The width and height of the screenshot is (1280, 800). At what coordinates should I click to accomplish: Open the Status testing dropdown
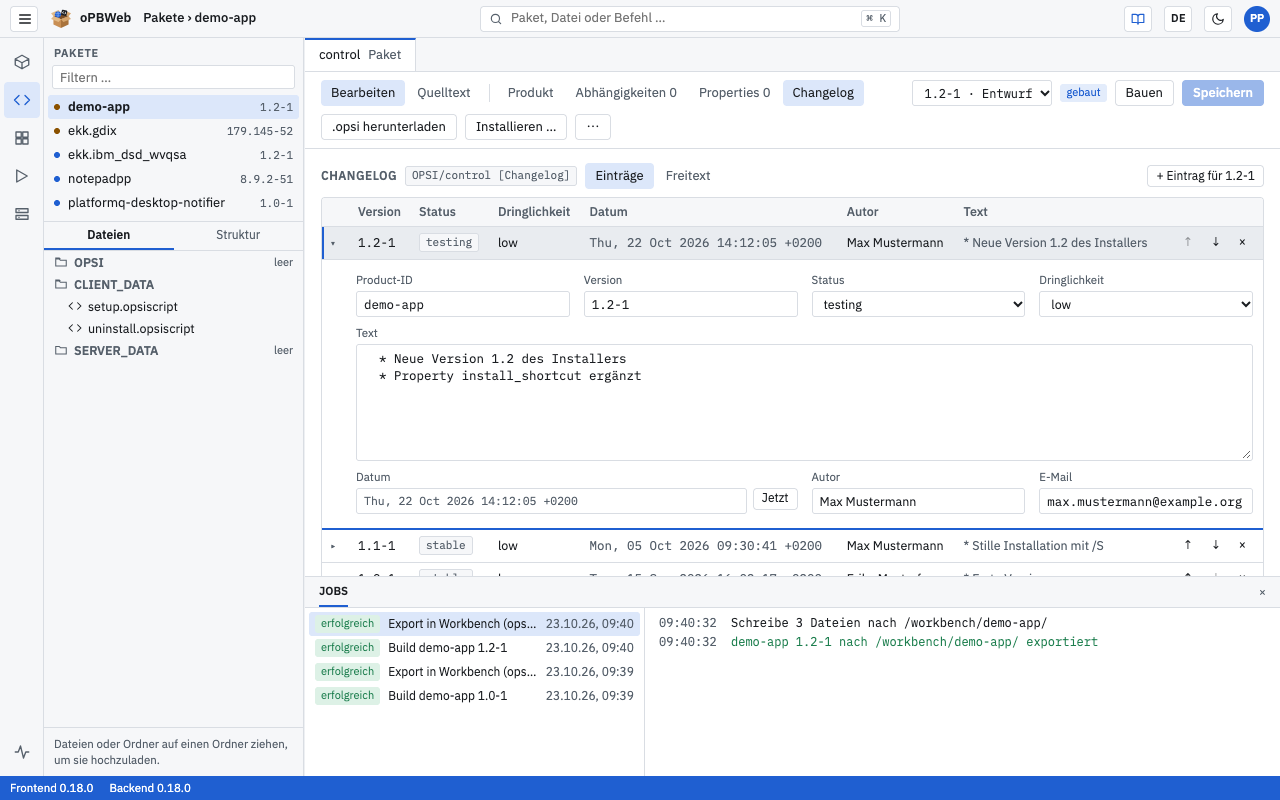[918, 304]
